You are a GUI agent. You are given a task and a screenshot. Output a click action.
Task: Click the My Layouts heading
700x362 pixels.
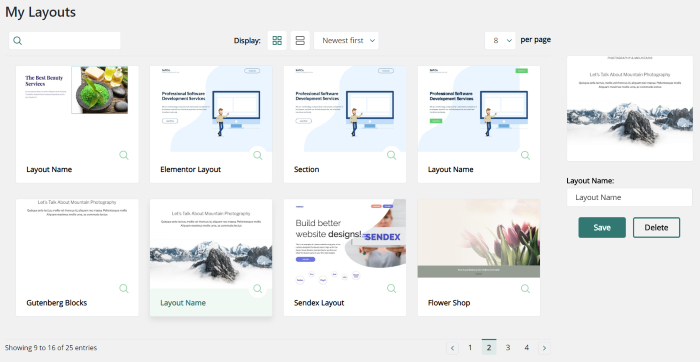pyautogui.click(x=41, y=12)
